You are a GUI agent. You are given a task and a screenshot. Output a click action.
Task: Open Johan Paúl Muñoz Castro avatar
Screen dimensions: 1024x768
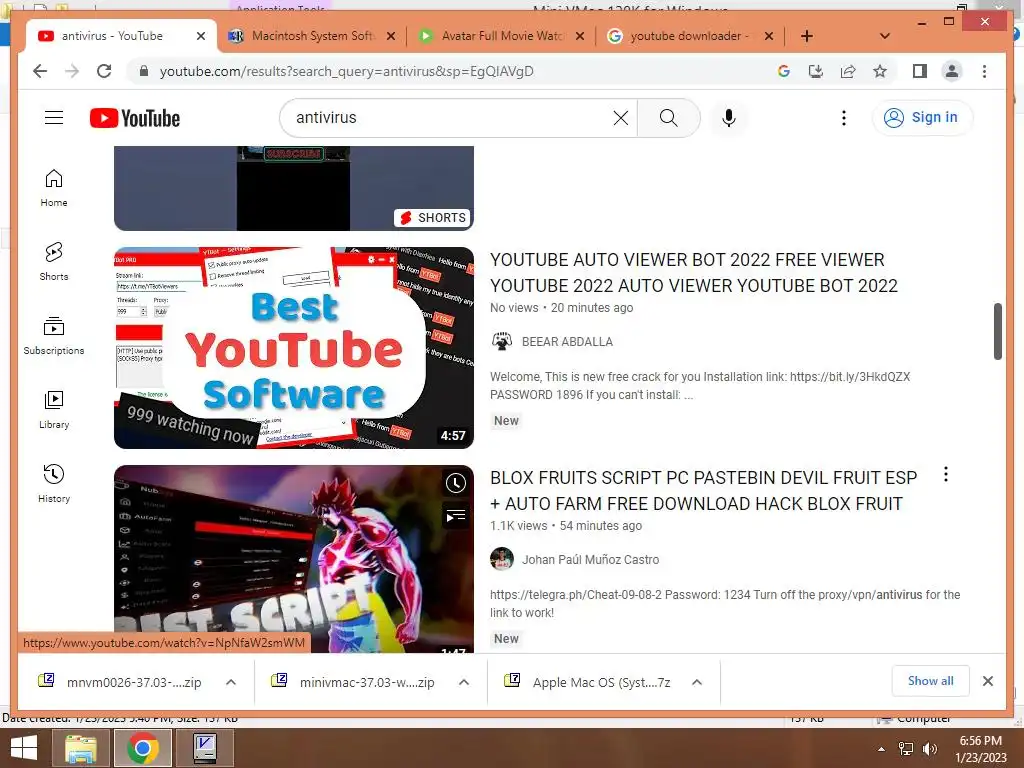502,559
